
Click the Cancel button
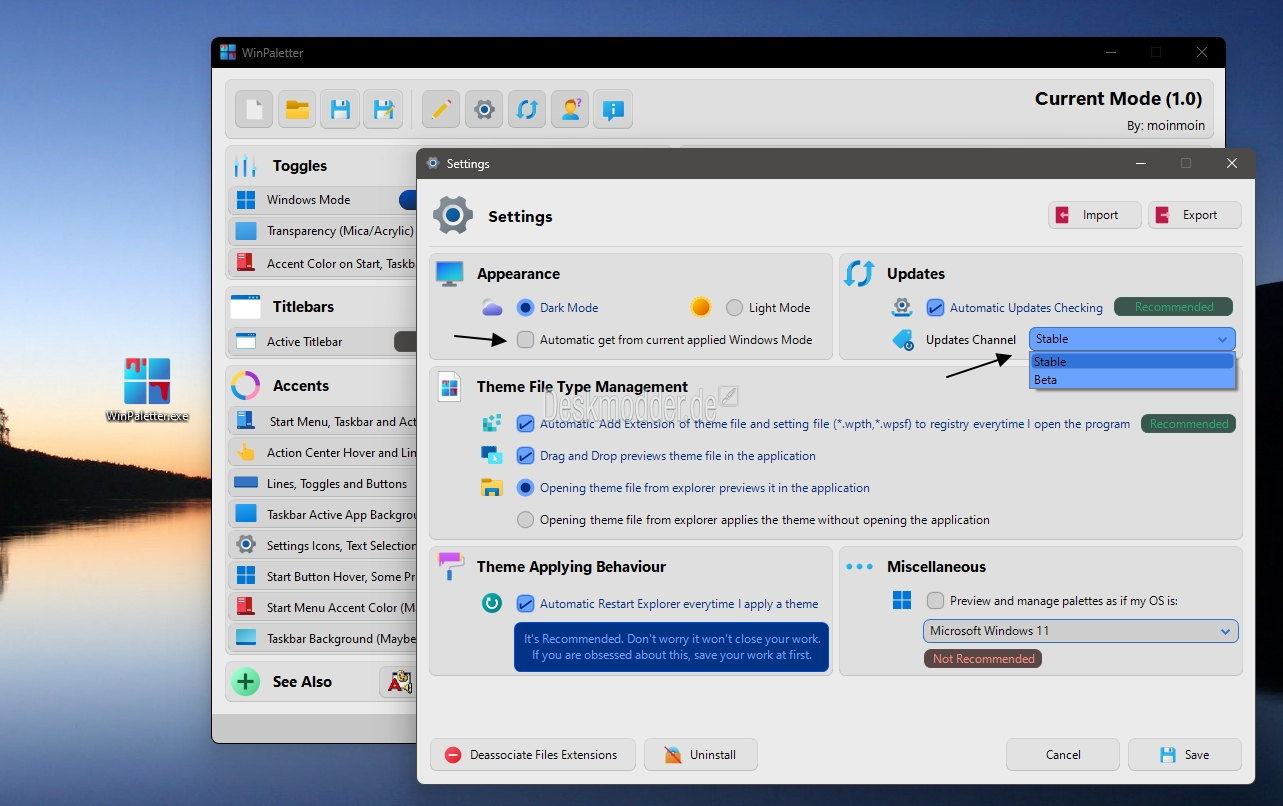point(1063,755)
